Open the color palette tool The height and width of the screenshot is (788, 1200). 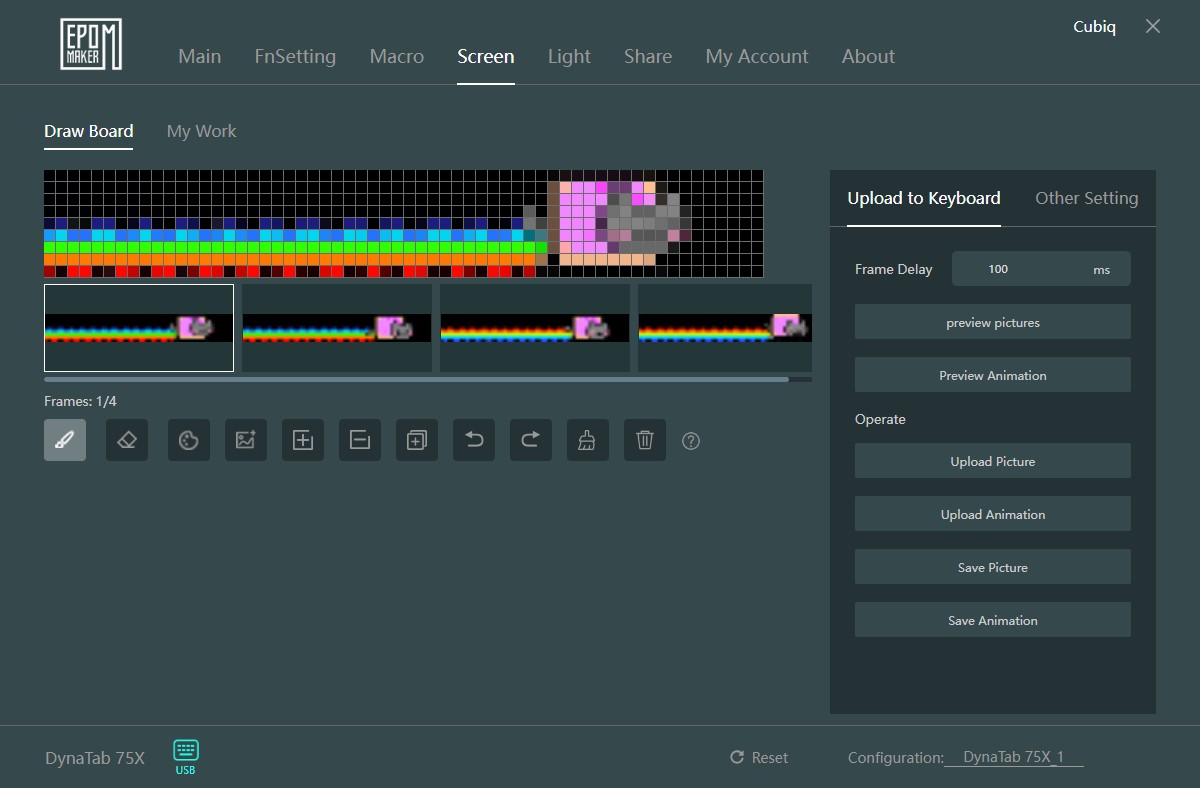tap(189, 440)
